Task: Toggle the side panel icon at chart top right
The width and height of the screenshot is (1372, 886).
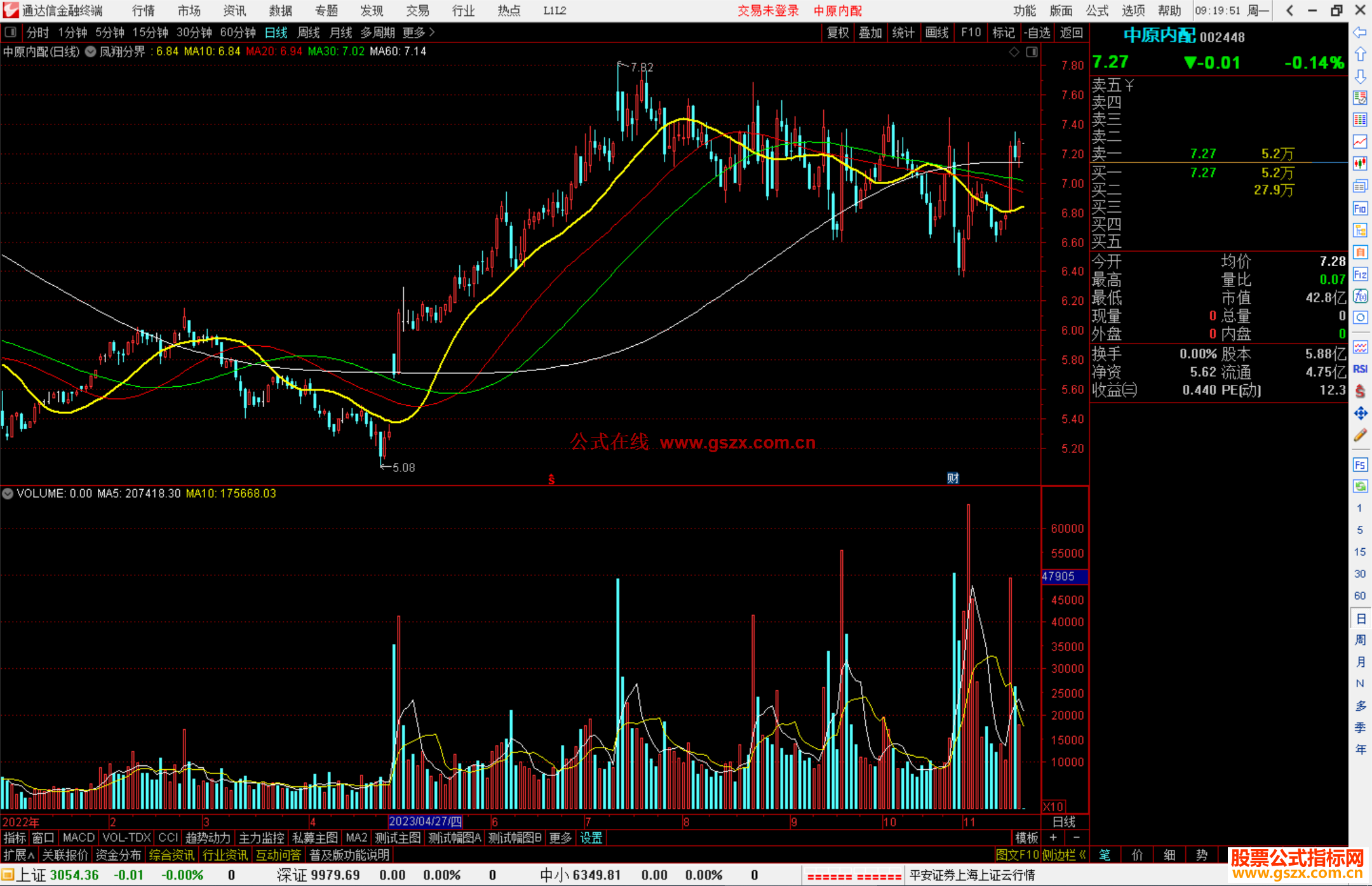Action: 1032,52
